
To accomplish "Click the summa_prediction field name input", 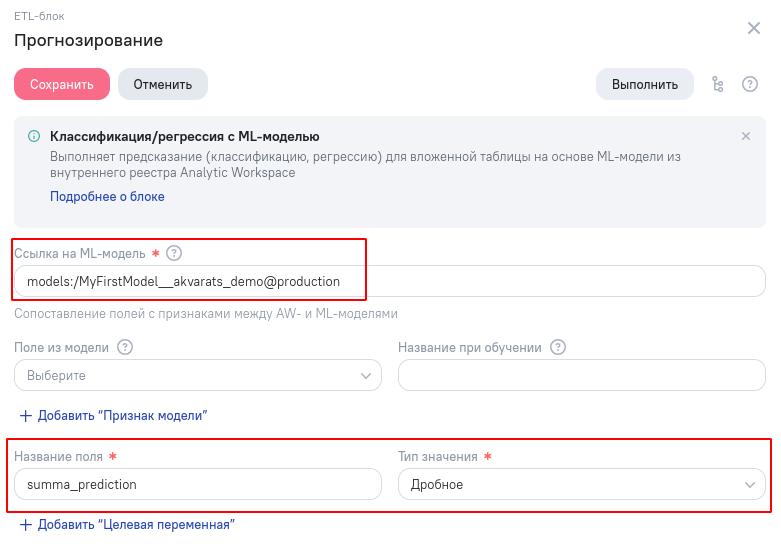I will pyautogui.click(x=198, y=484).
